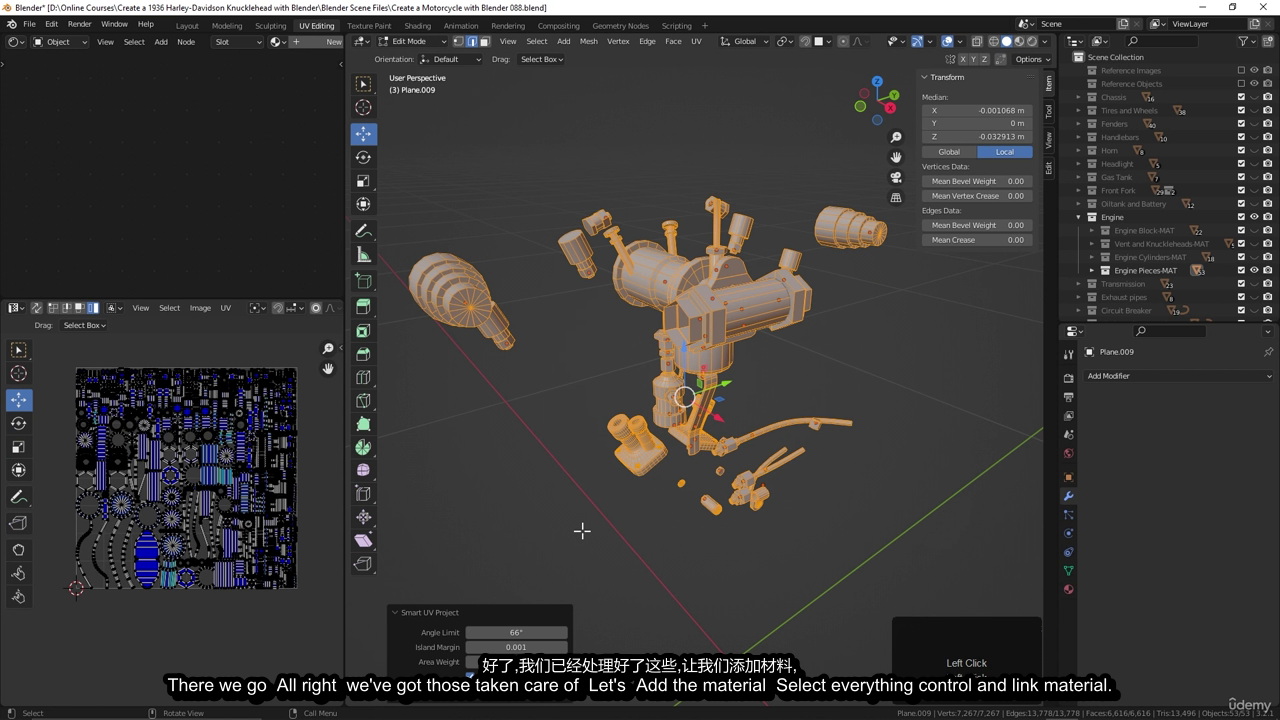The width and height of the screenshot is (1280, 720).
Task: Choose the Extrude Region tool
Action: (363, 307)
